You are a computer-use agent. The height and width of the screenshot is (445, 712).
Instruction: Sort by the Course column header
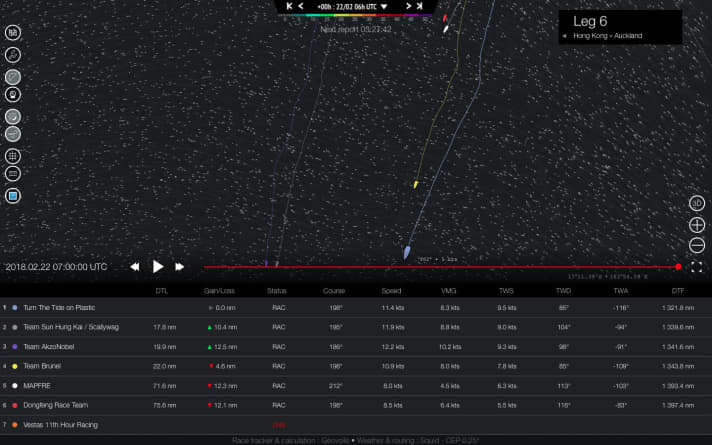pyautogui.click(x=334, y=291)
